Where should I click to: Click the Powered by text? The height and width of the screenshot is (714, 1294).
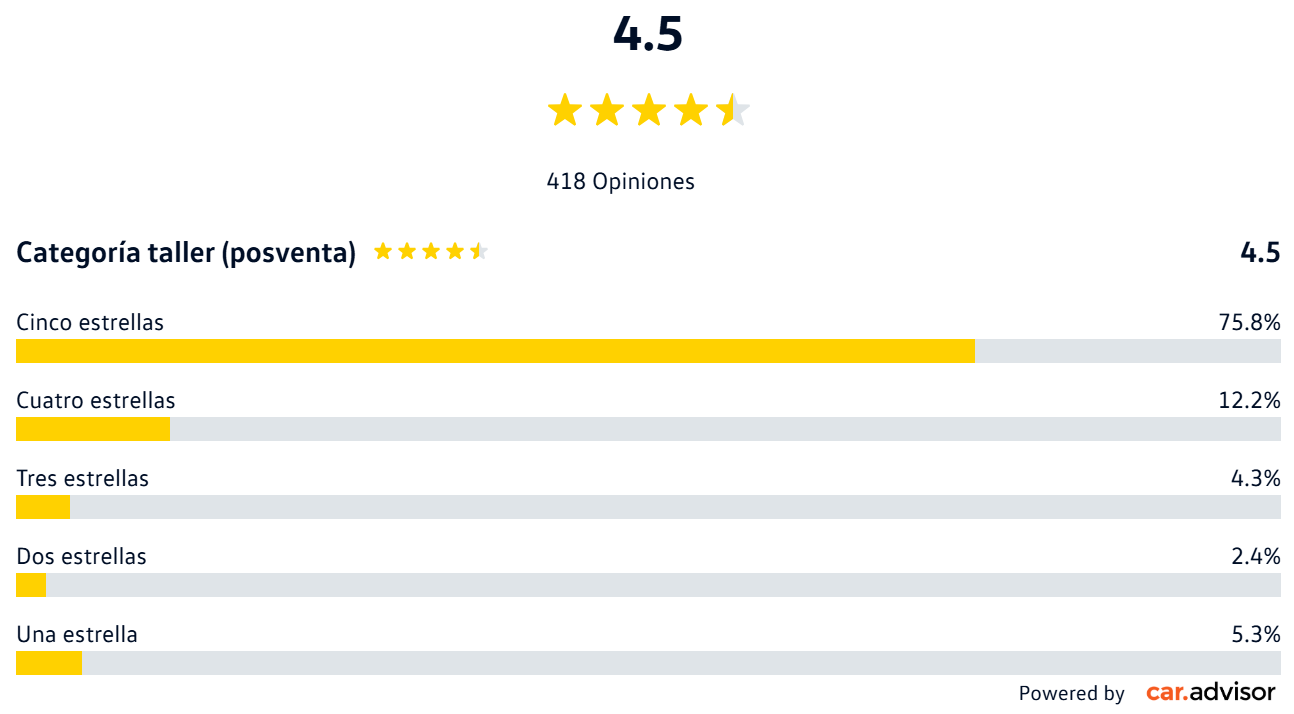[x=1071, y=693]
